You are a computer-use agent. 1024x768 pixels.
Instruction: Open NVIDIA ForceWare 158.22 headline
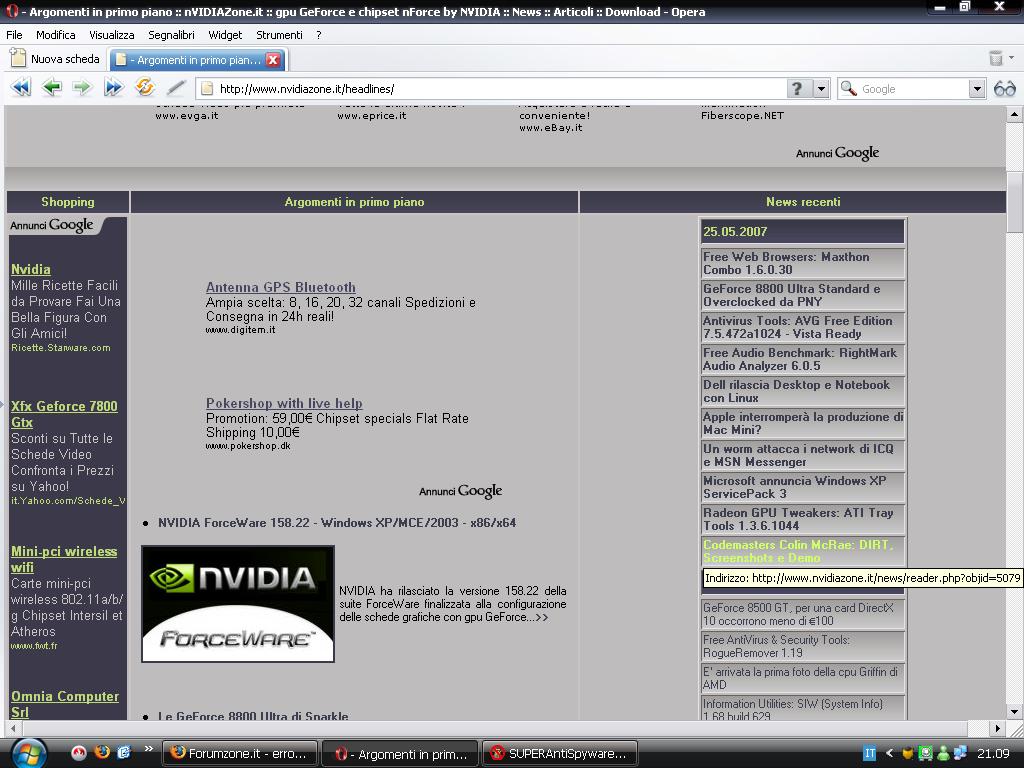[x=337, y=522]
